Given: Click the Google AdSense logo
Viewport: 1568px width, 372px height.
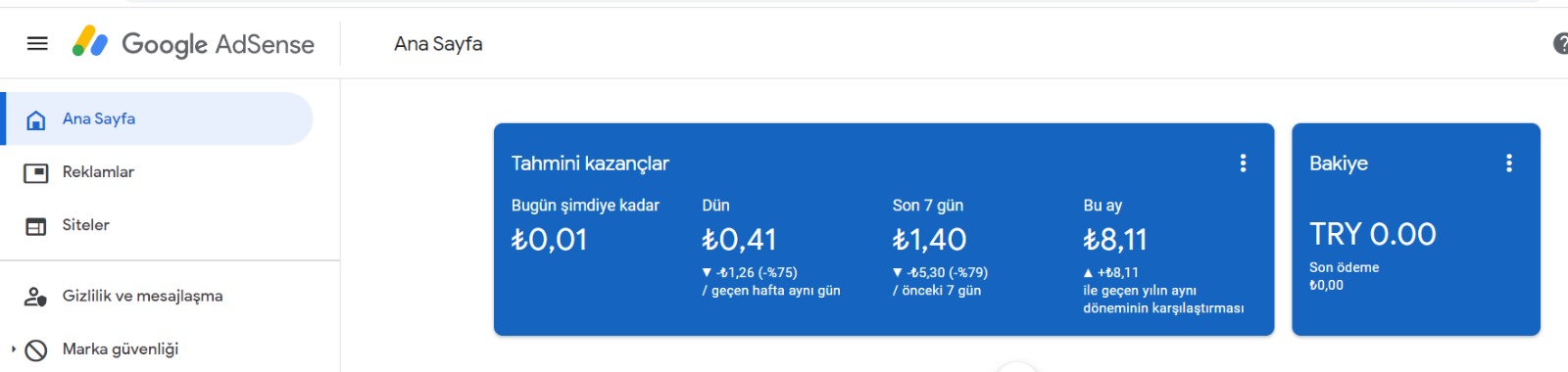Looking at the screenshot, I should click(194, 43).
